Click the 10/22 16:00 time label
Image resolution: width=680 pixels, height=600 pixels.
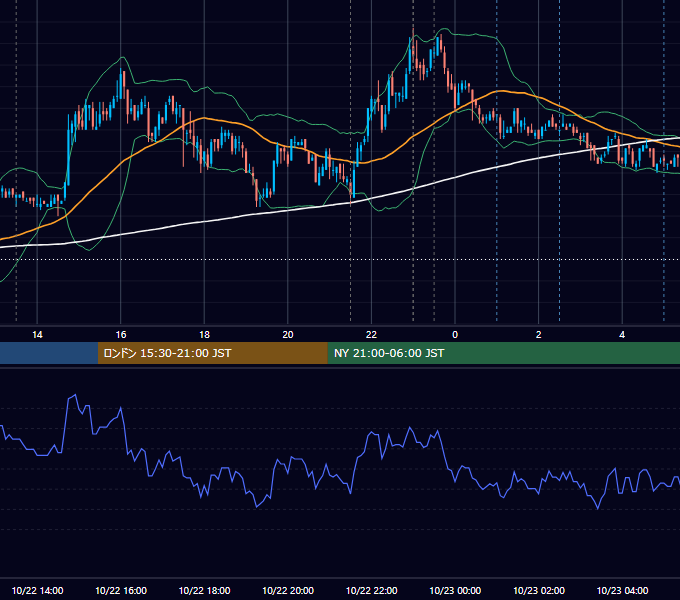tap(121, 590)
